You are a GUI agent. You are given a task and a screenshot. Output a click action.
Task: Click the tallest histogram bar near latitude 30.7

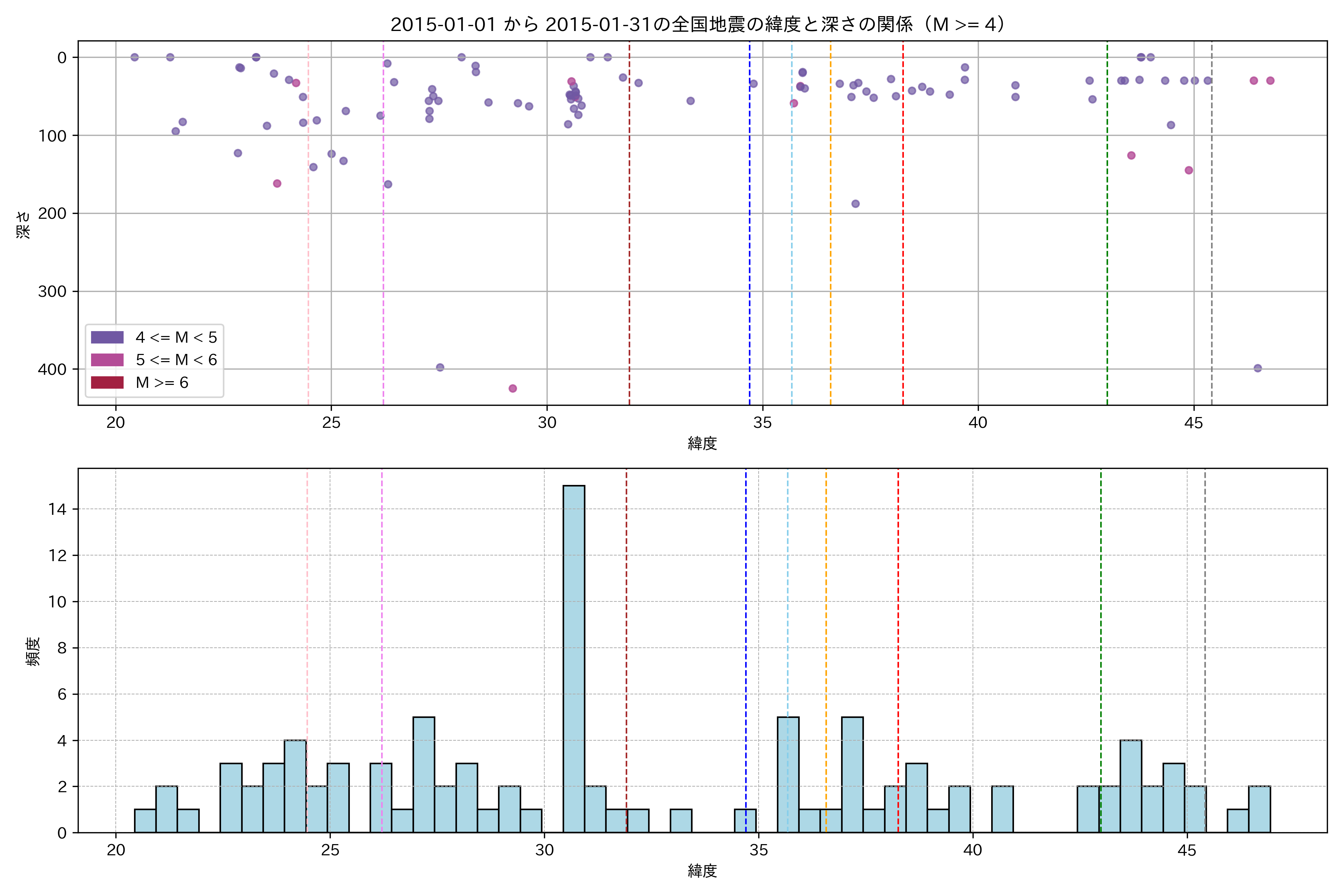pos(574,658)
